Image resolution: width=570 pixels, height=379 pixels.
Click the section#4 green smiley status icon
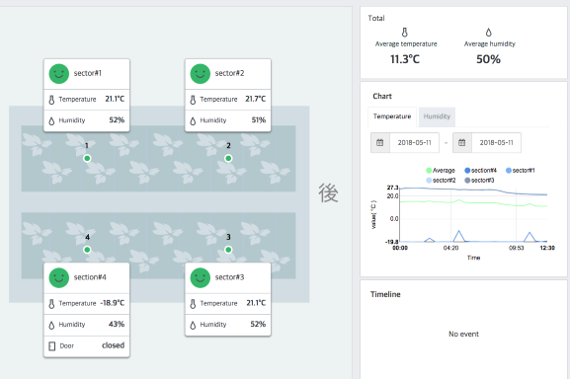tap(59, 278)
